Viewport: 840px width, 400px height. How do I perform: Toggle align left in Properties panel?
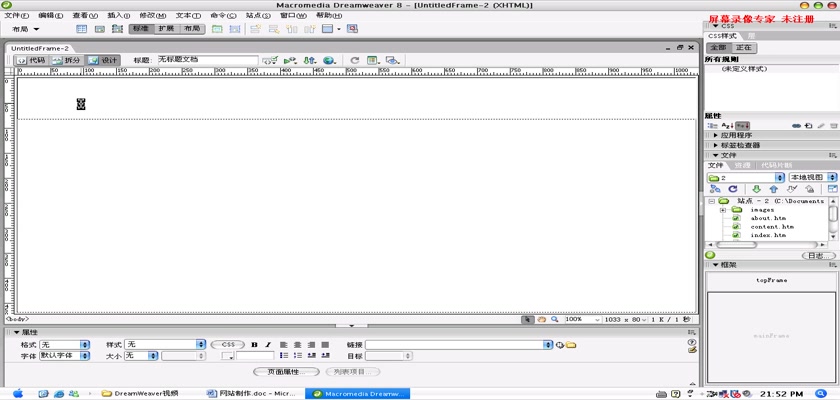click(284, 345)
